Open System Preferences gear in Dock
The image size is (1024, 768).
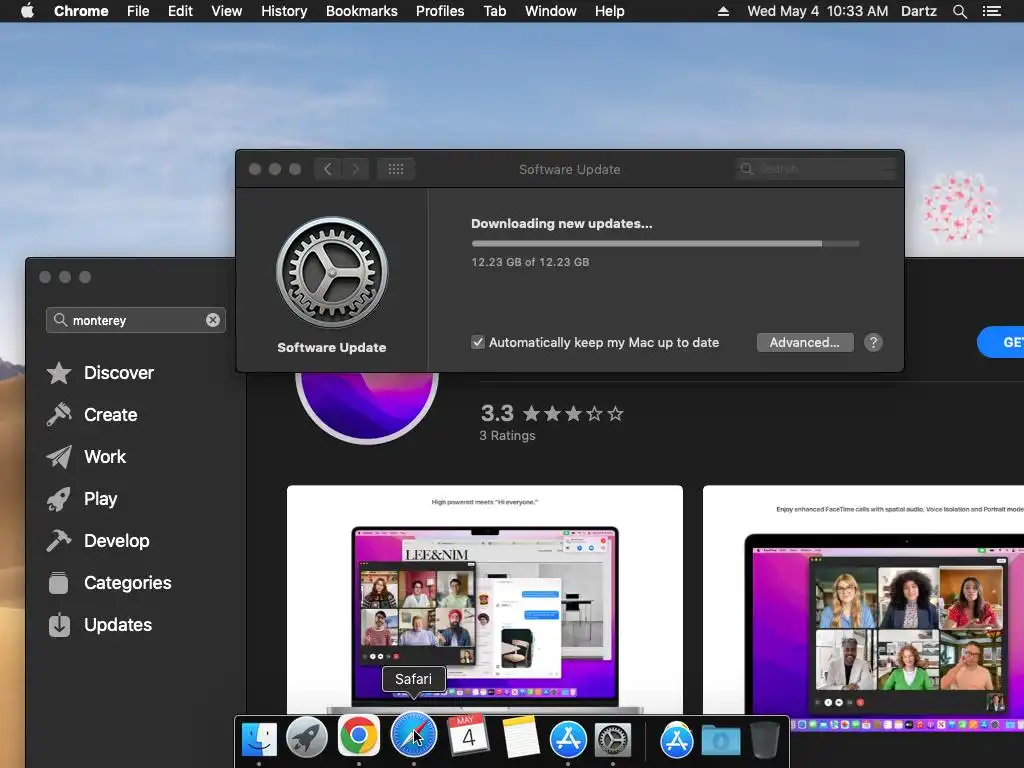pyautogui.click(x=613, y=739)
